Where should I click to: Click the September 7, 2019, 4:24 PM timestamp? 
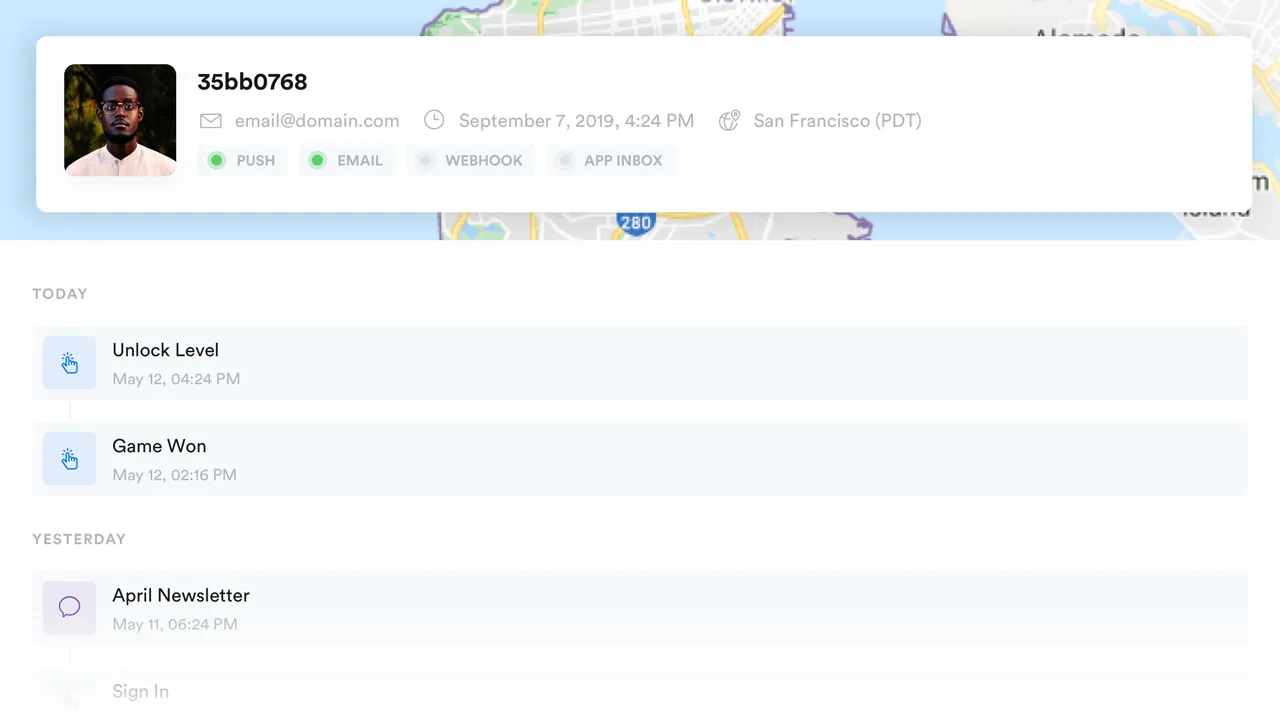click(576, 121)
